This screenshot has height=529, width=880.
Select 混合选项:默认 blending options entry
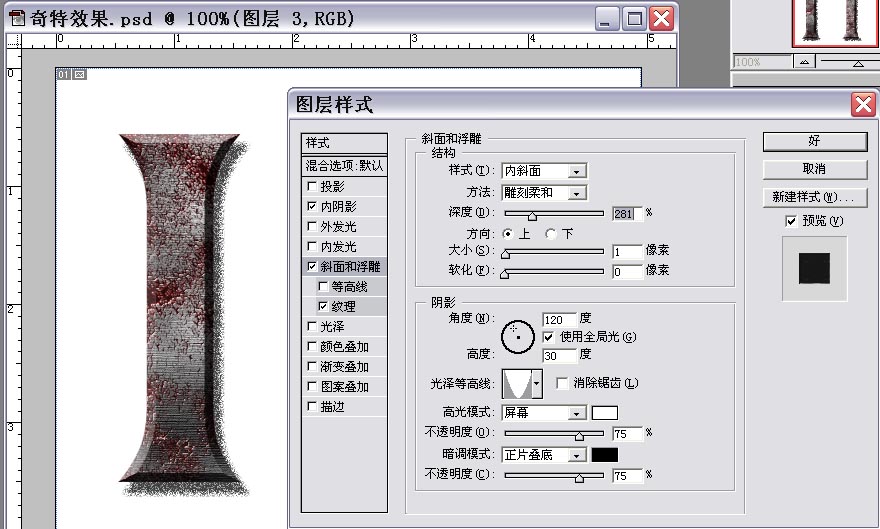point(344,165)
